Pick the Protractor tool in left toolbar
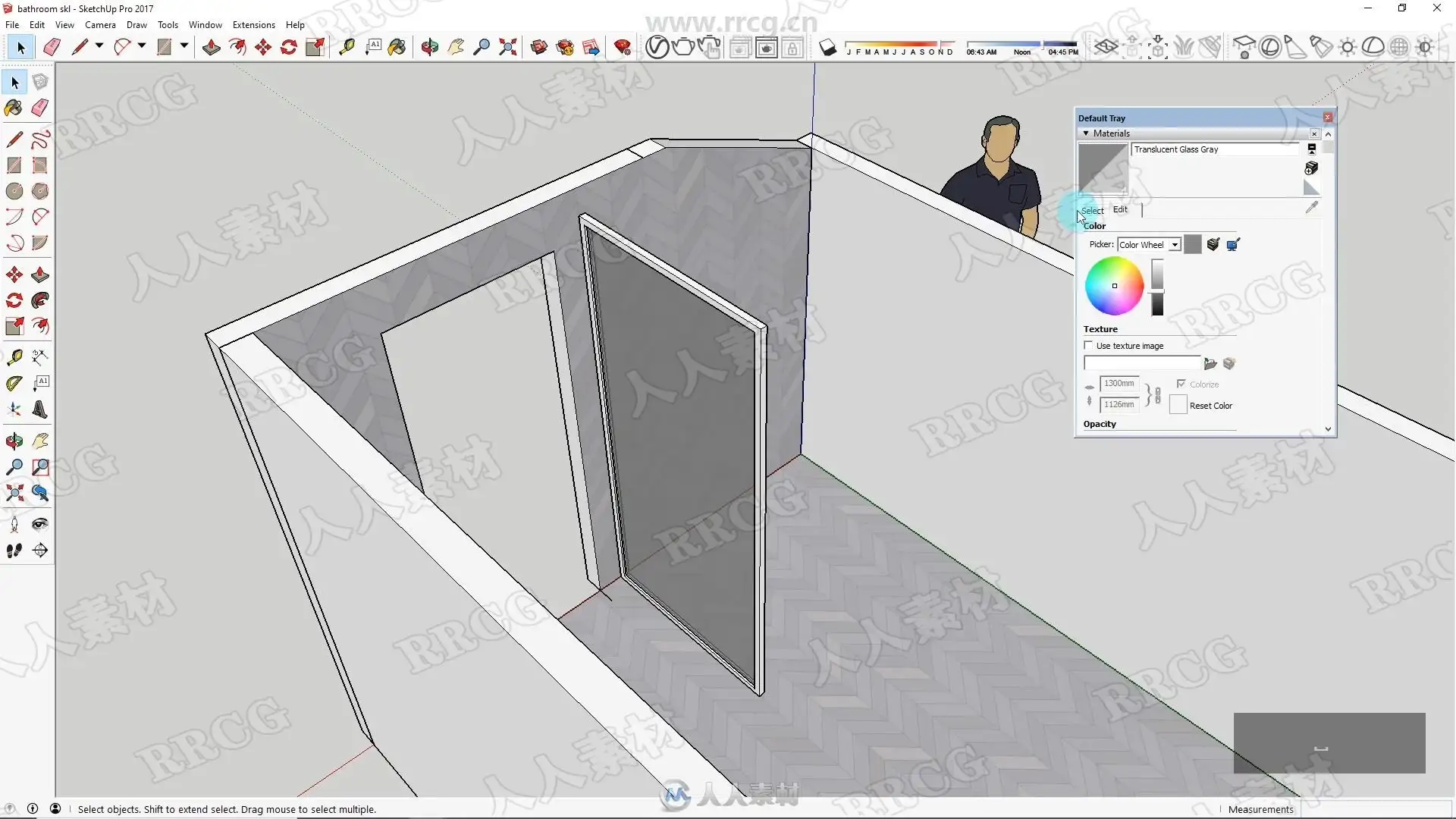Screen dimensions: 1456x819 [x=14, y=384]
